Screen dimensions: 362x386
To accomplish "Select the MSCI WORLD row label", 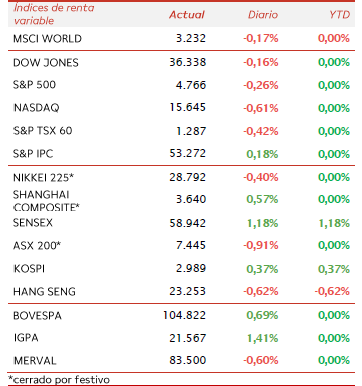I will (47, 39).
